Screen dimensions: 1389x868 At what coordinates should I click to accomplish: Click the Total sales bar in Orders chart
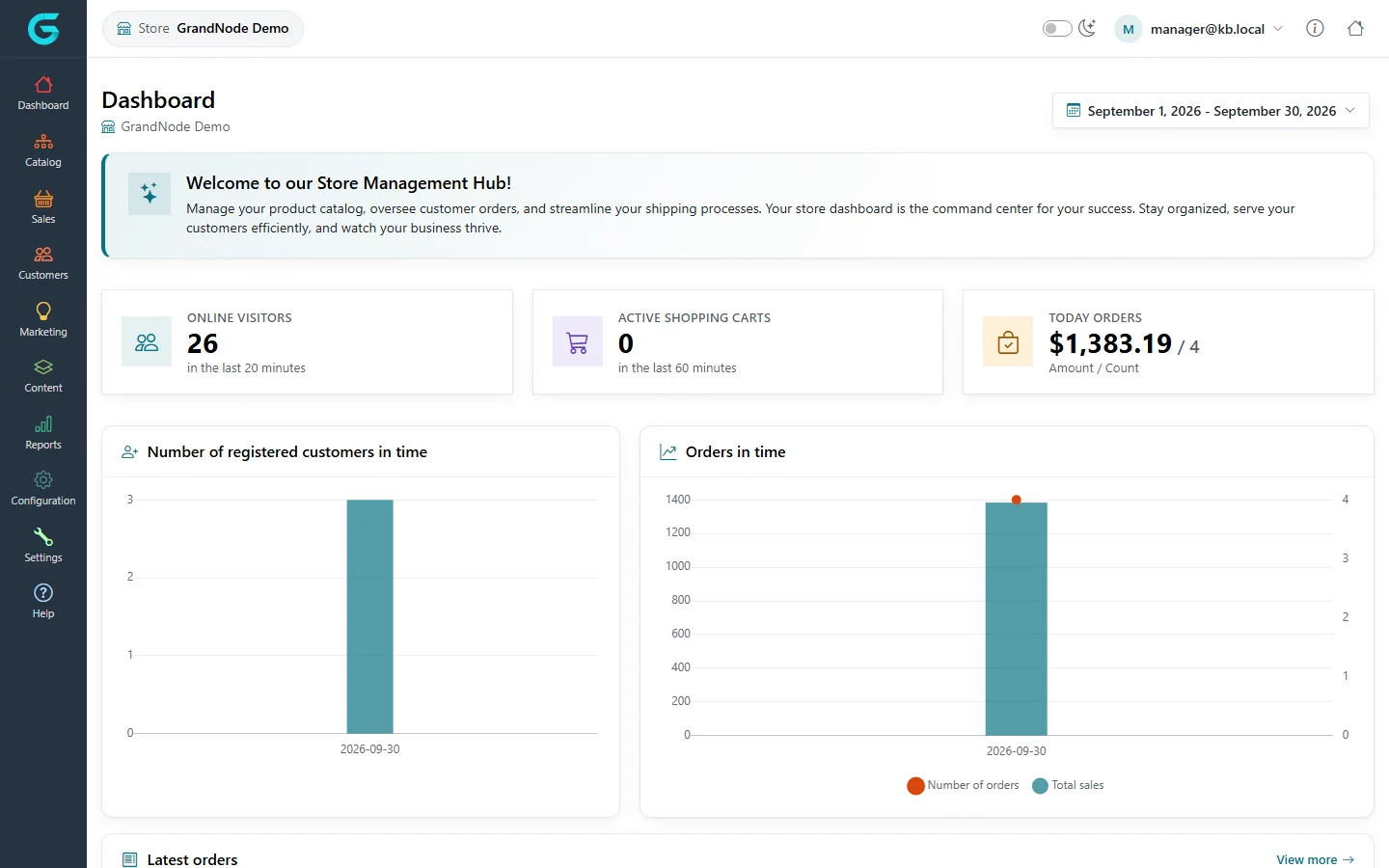click(x=1016, y=618)
